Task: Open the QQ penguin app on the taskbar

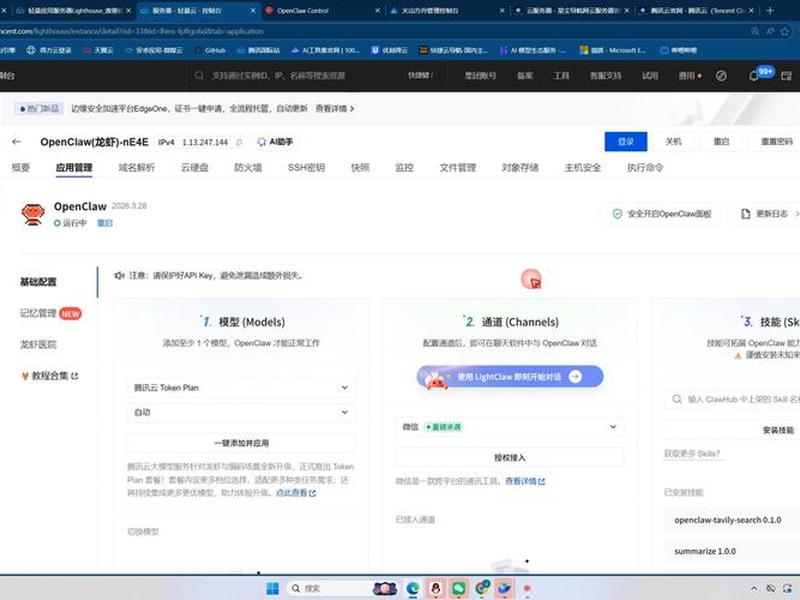Action: point(436,588)
